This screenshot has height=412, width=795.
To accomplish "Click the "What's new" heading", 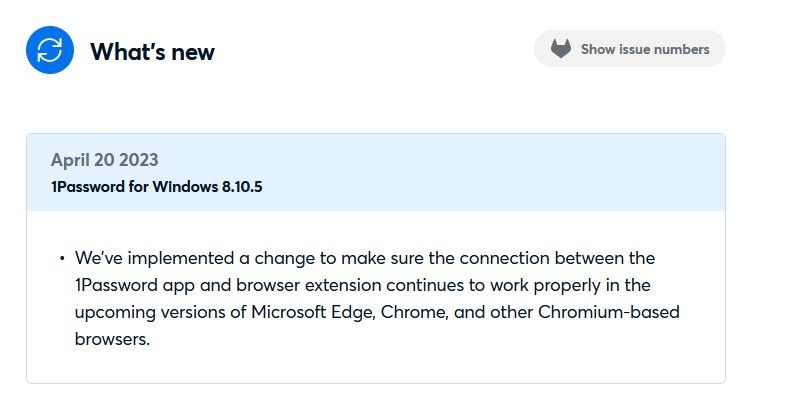I will click(152, 51).
